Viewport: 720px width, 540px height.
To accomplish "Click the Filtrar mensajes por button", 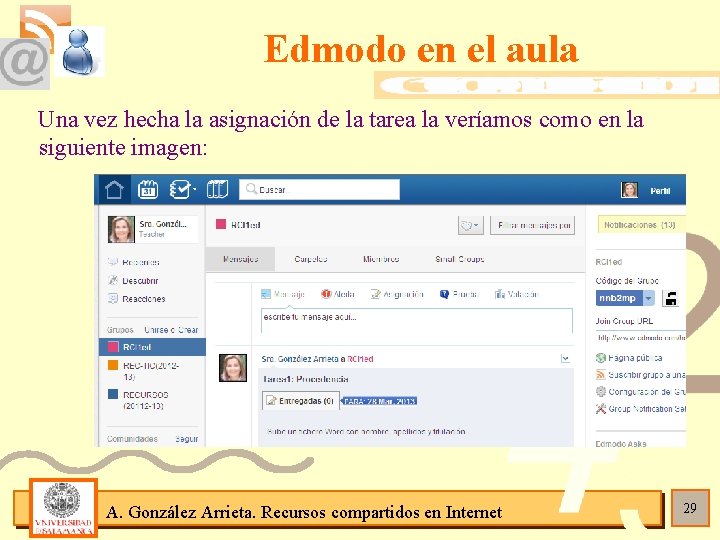I will (532, 225).
